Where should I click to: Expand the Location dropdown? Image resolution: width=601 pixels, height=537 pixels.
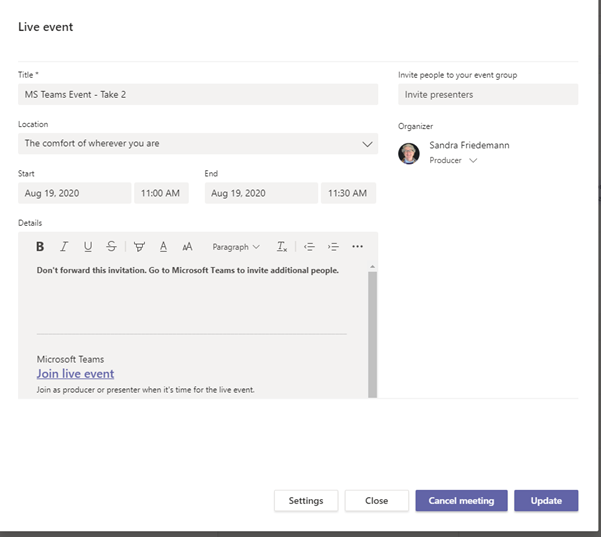(x=366, y=144)
